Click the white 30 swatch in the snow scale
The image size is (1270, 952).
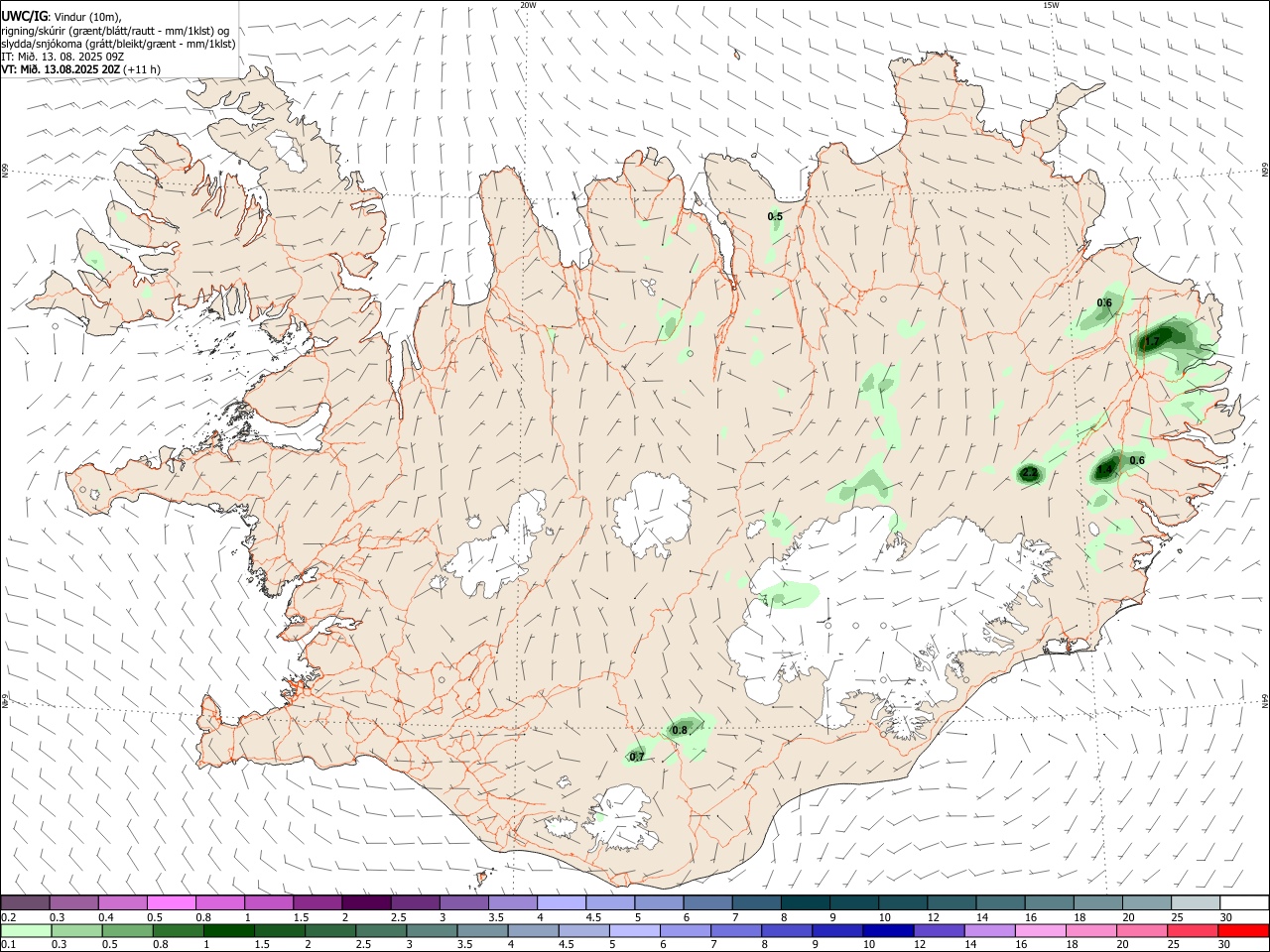pyautogui.click(x=1245, y=902)
